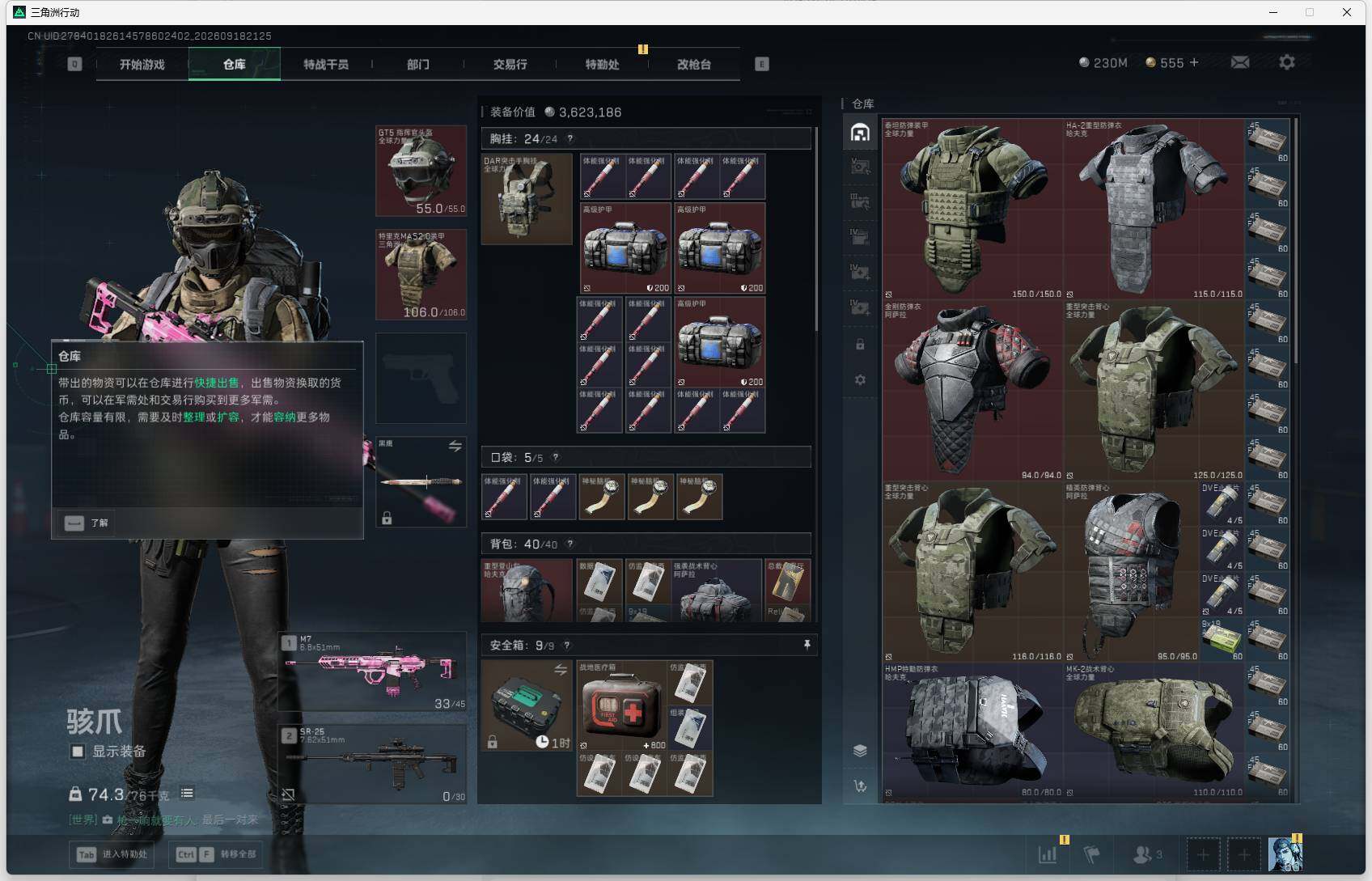Select the 精英防弹背心 95.0/95.0 in warehouse
Screen dimensions: 1372x881
pyautogui.click(x=1131, y=572)
